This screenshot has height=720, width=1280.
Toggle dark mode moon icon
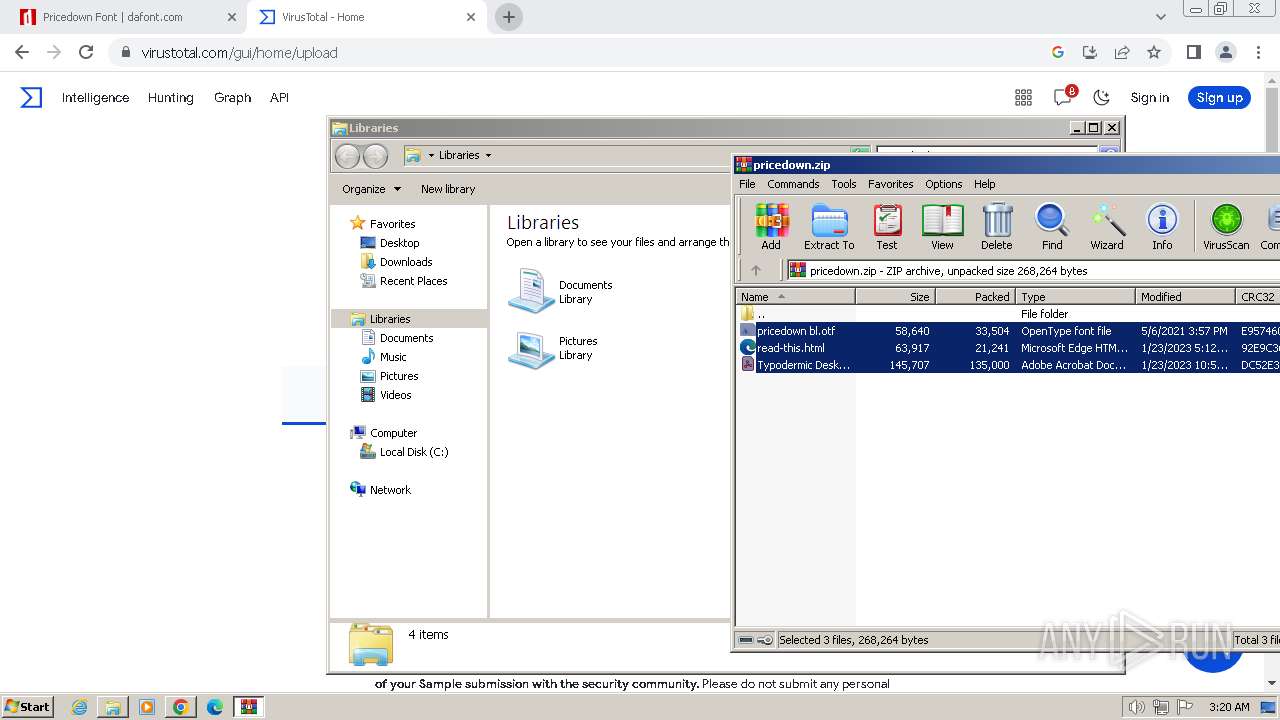click(x=1102, y=97)
